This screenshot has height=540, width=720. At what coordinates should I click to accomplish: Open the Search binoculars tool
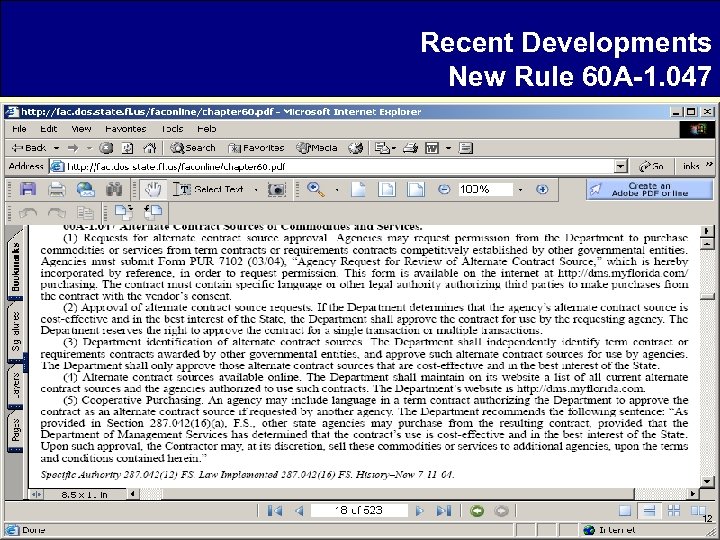114,189
